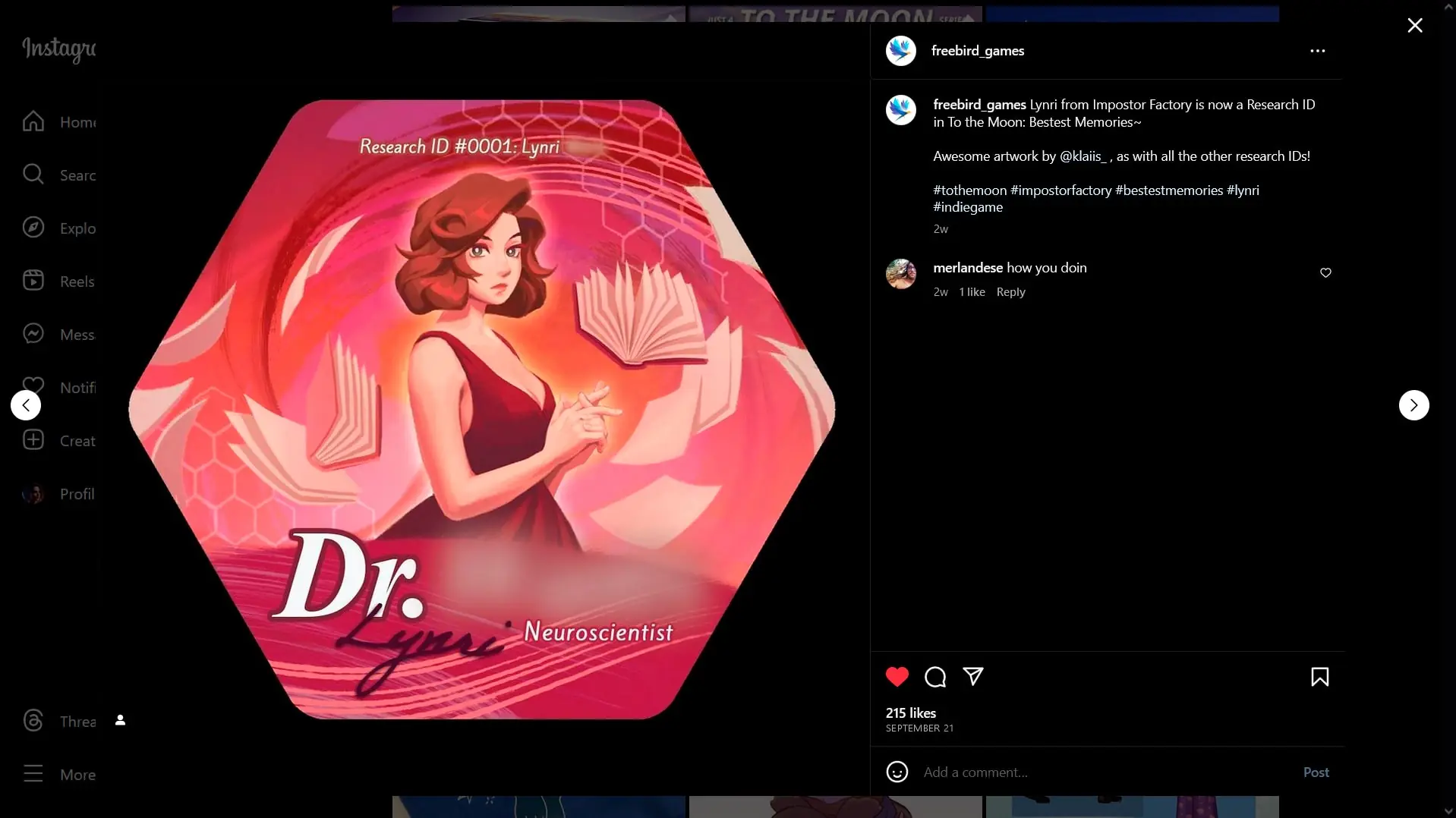Open the #impostorfactory hashtag

(x=1060, y=190)
